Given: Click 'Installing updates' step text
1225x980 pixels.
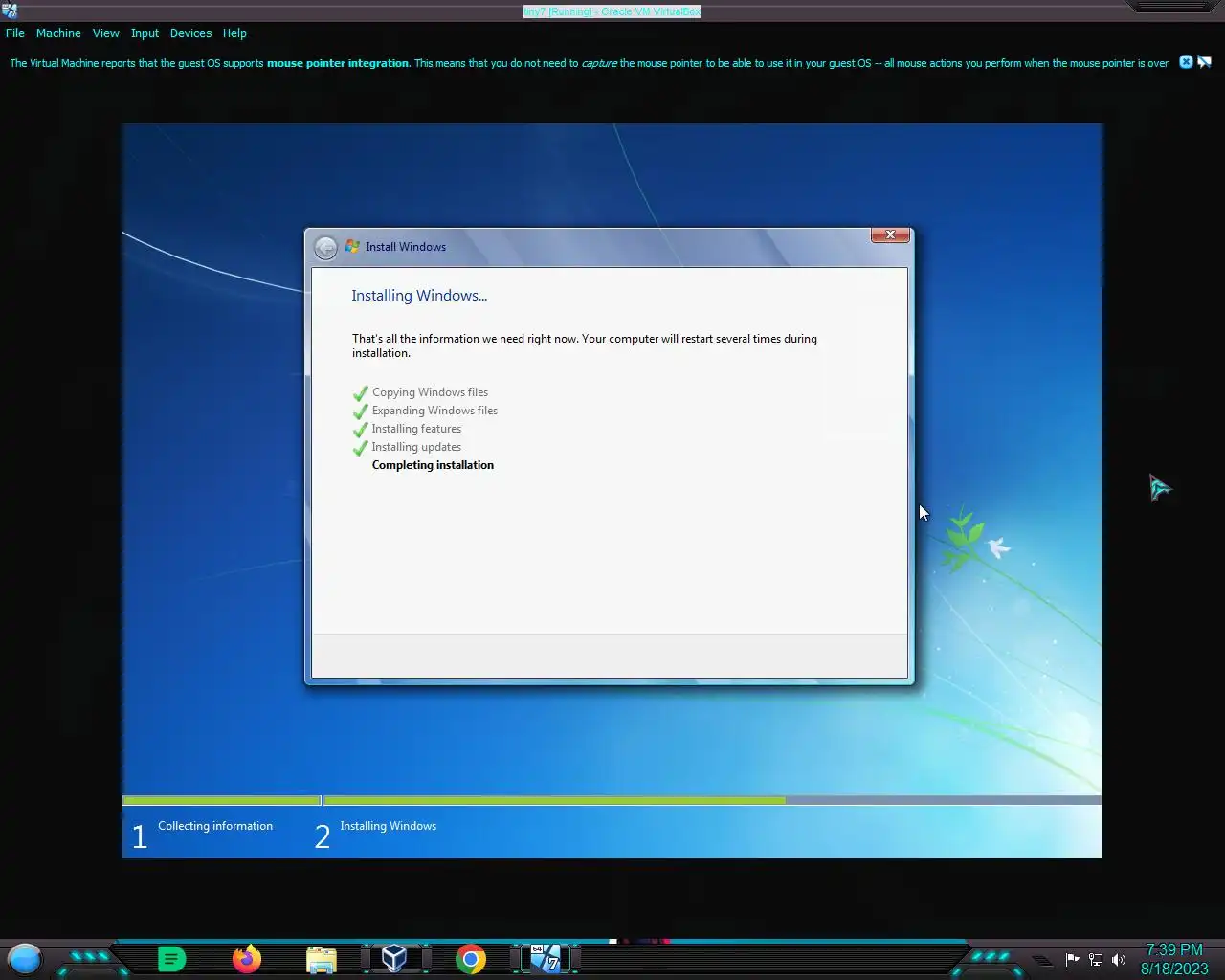Looking at the screenshot, I should click(x=416, y=447).
